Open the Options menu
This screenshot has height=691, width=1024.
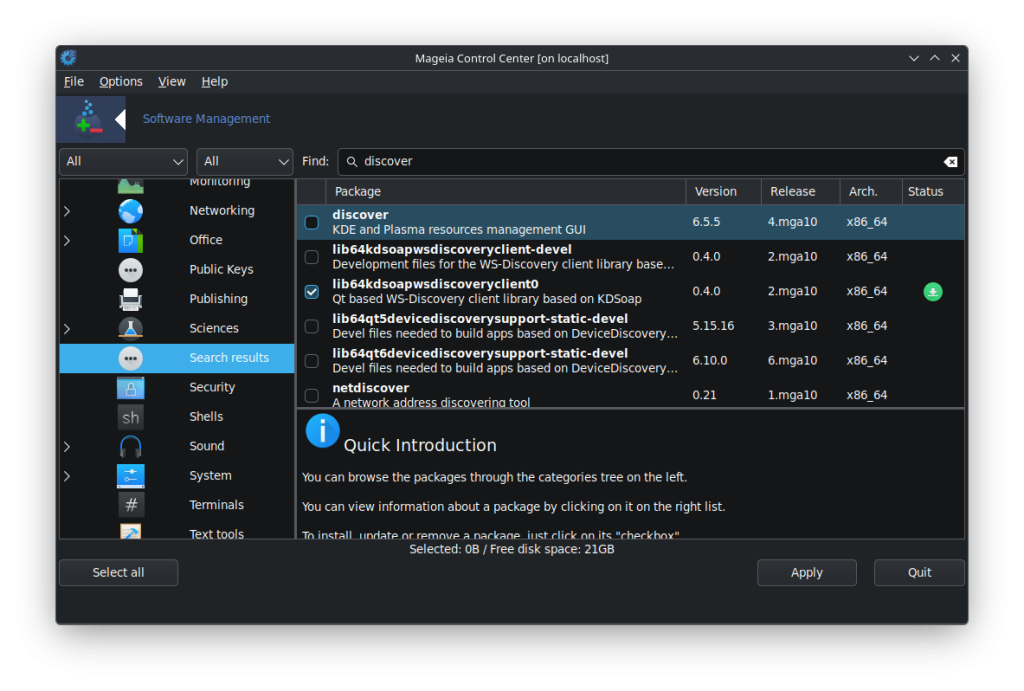121,82
